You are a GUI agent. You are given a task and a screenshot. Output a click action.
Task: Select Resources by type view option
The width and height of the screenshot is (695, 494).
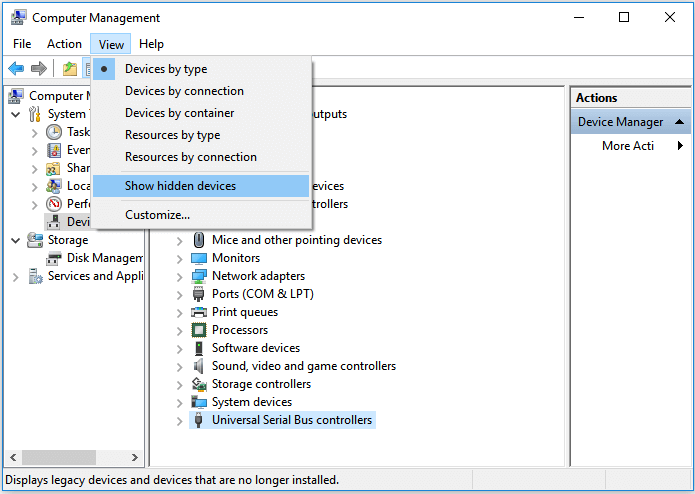click(x=172, y=135)
